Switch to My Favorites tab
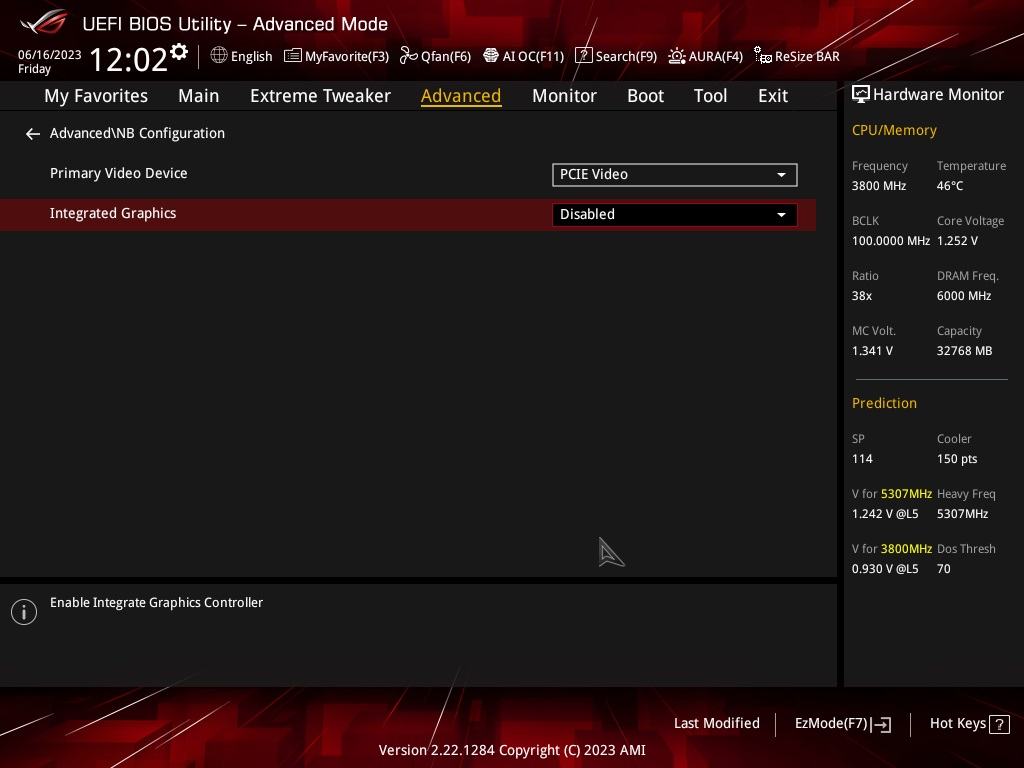The width and height of the screenshot is (1024, 768). (96, 96)
